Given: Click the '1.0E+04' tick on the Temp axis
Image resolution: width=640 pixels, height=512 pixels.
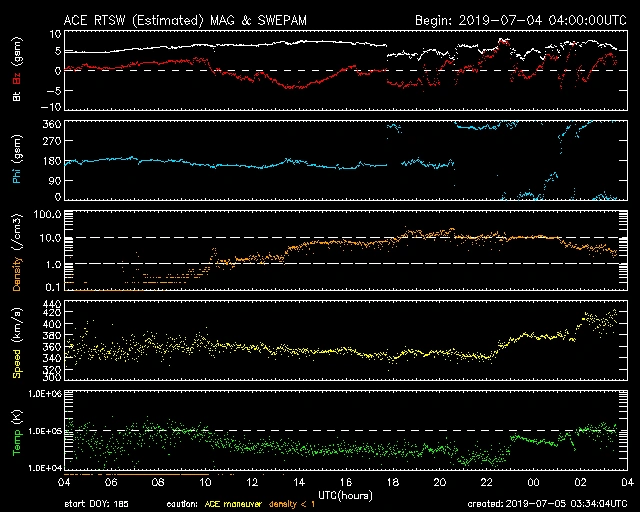Looking at the screenshot, I should click(x=45, y=467).
